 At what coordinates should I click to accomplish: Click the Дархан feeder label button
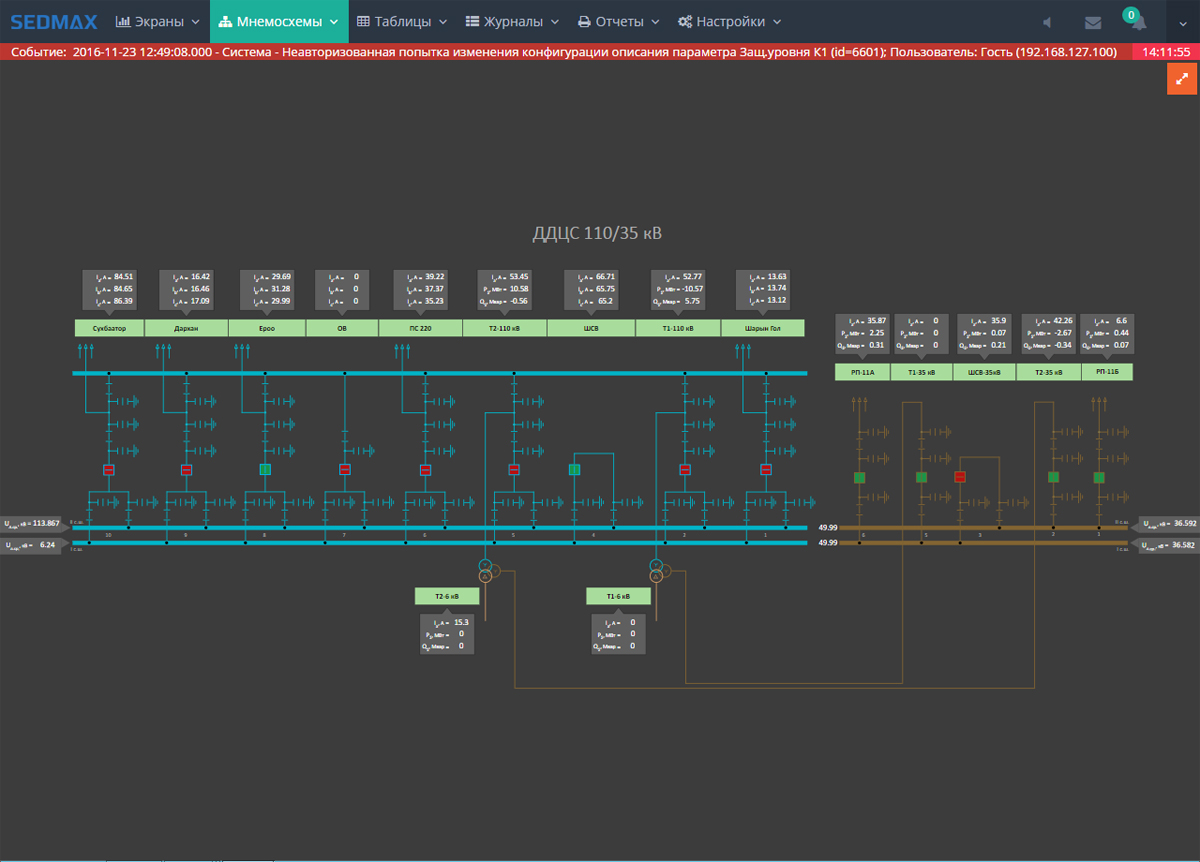coord(186,328)
